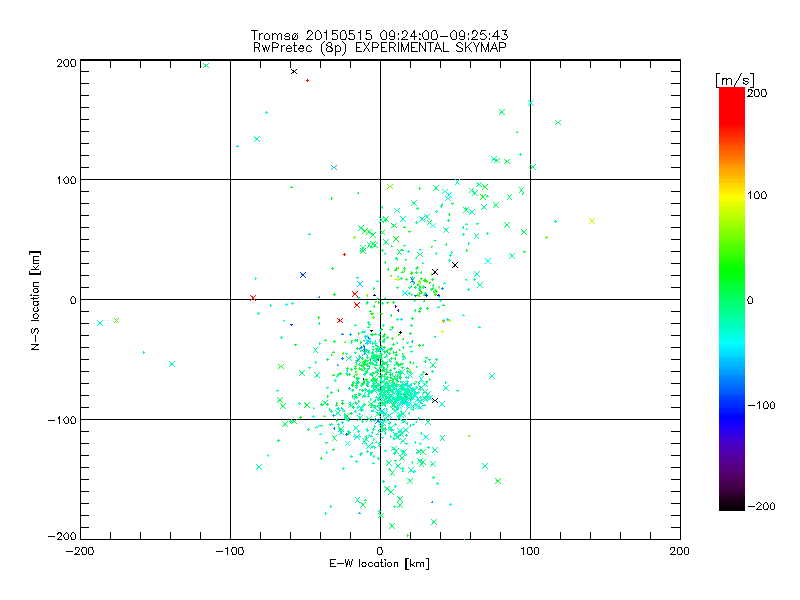Click the x-axis tick label '200'

point(680,551)
